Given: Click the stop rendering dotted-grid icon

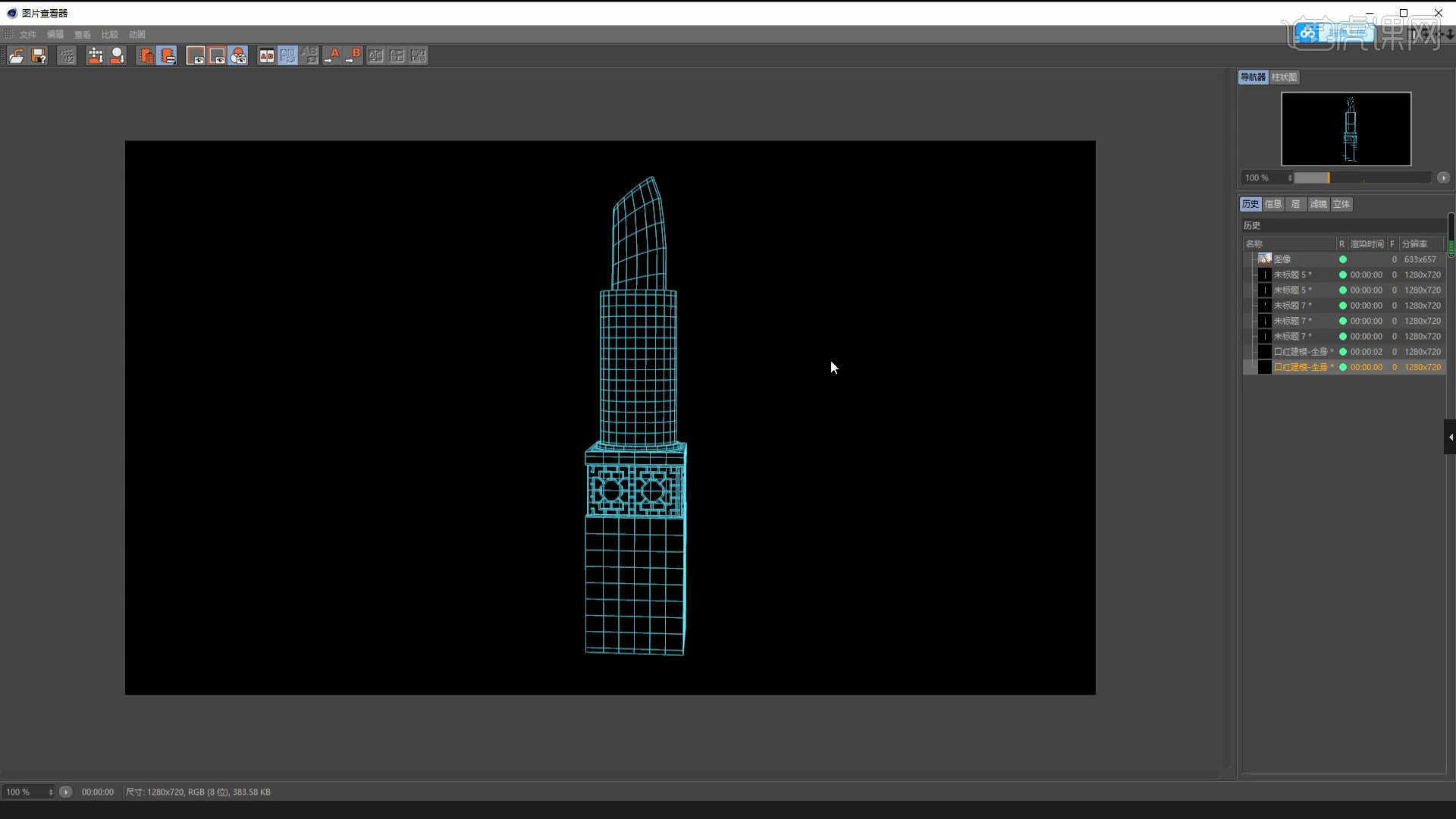Looking at the screenshot, I should (67, 55).
